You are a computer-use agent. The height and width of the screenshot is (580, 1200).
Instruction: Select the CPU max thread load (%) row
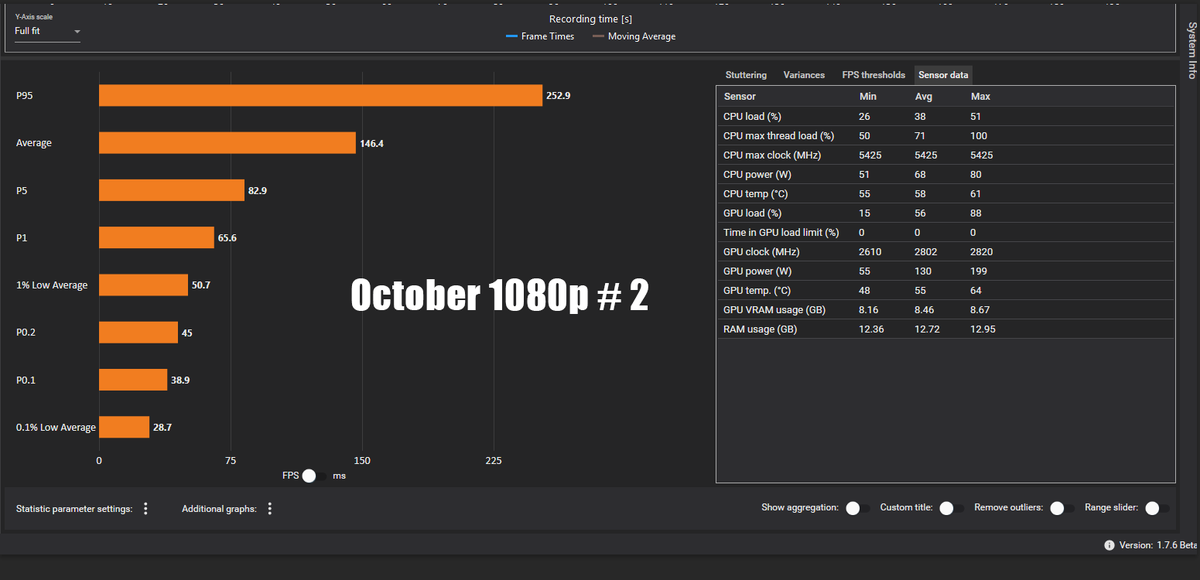pos(945,136)
